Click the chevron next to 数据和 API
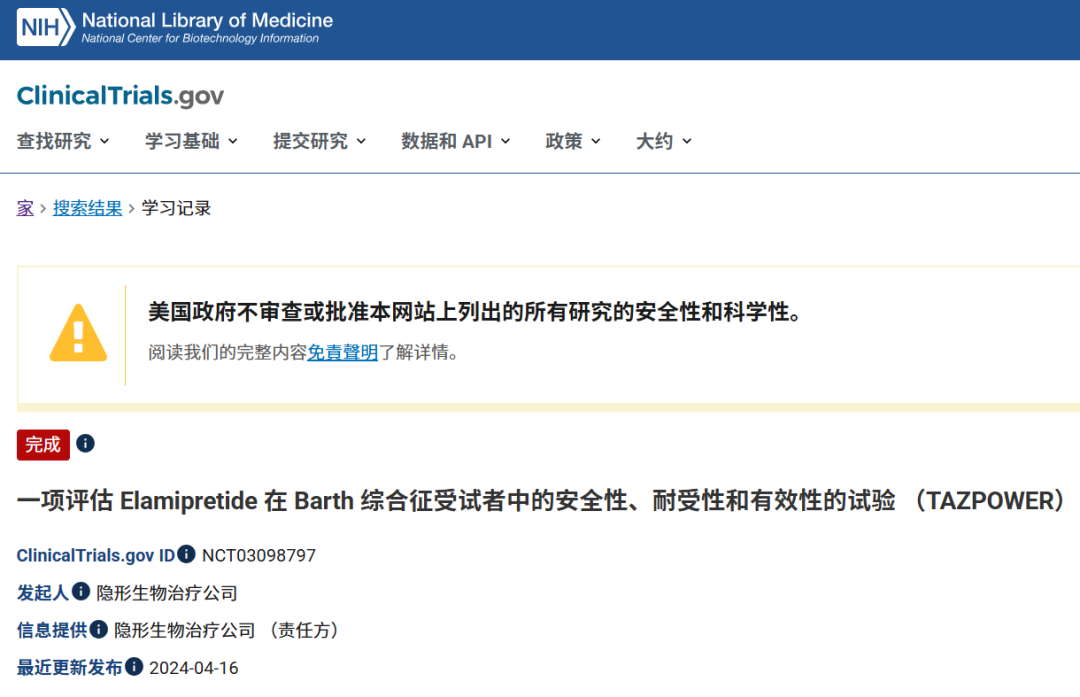The height and width of the screenshot is (697, 1080). point(506,141)
